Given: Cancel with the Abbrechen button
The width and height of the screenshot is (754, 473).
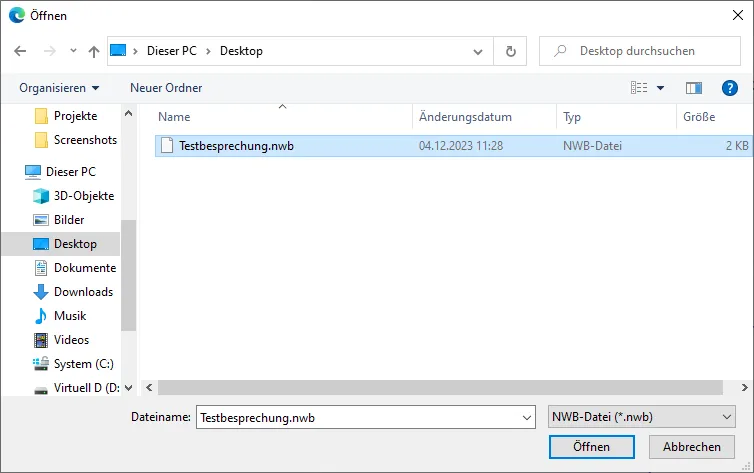Looking at the screenshot, I should click(x=692, y=447).
